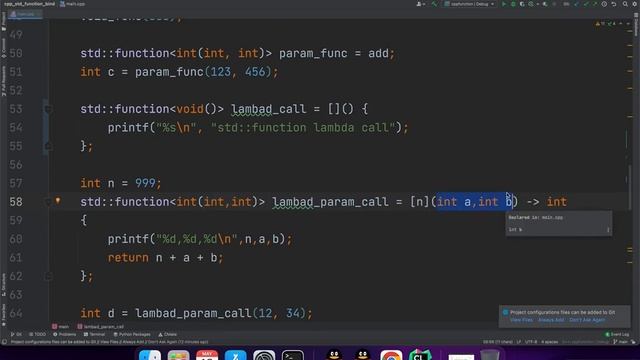Open the Pull Requests side panel
Screen dimensions: 640x360
[x=4, y=81]
